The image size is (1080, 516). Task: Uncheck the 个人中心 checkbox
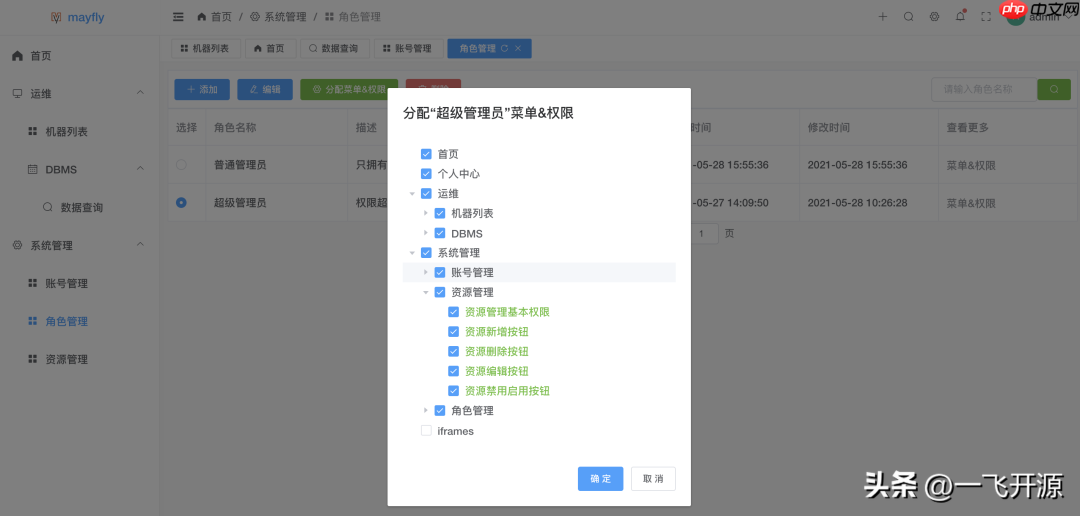426,174
